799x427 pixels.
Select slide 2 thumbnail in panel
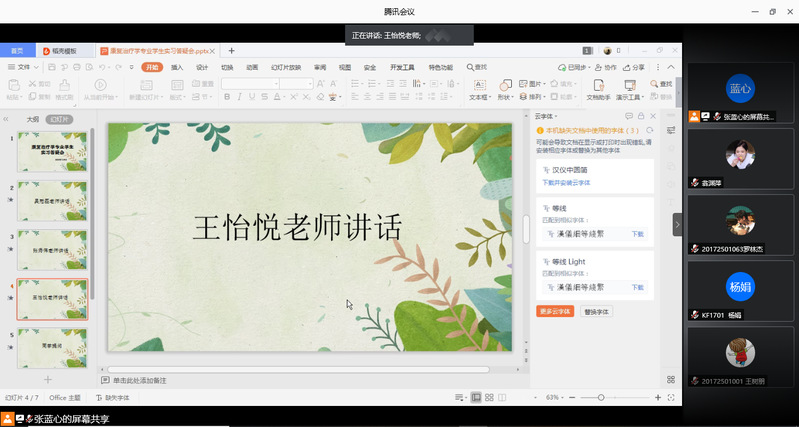click(53, 201)
